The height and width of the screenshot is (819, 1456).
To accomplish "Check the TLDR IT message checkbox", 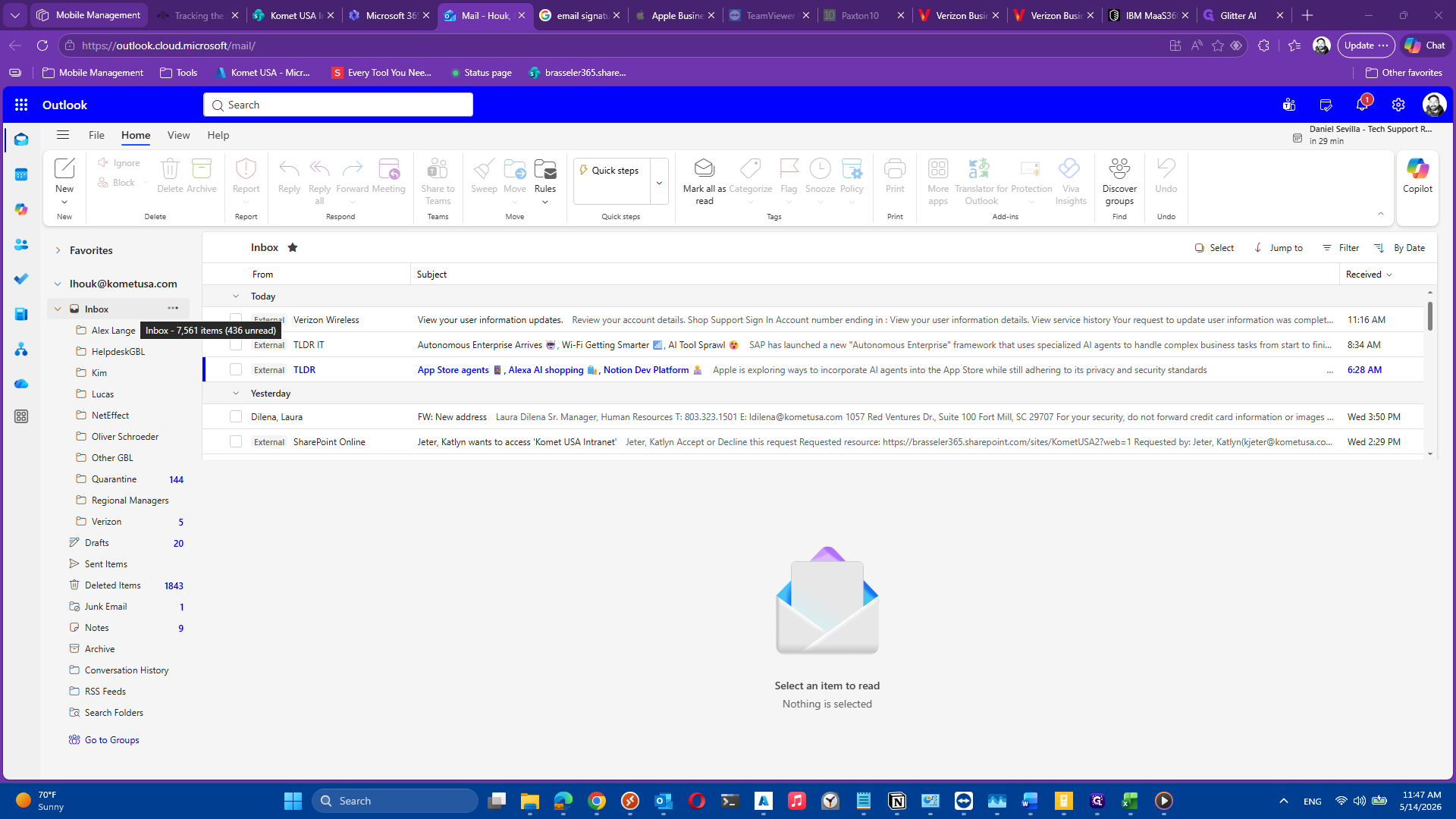I will click(x=236, y=344).
